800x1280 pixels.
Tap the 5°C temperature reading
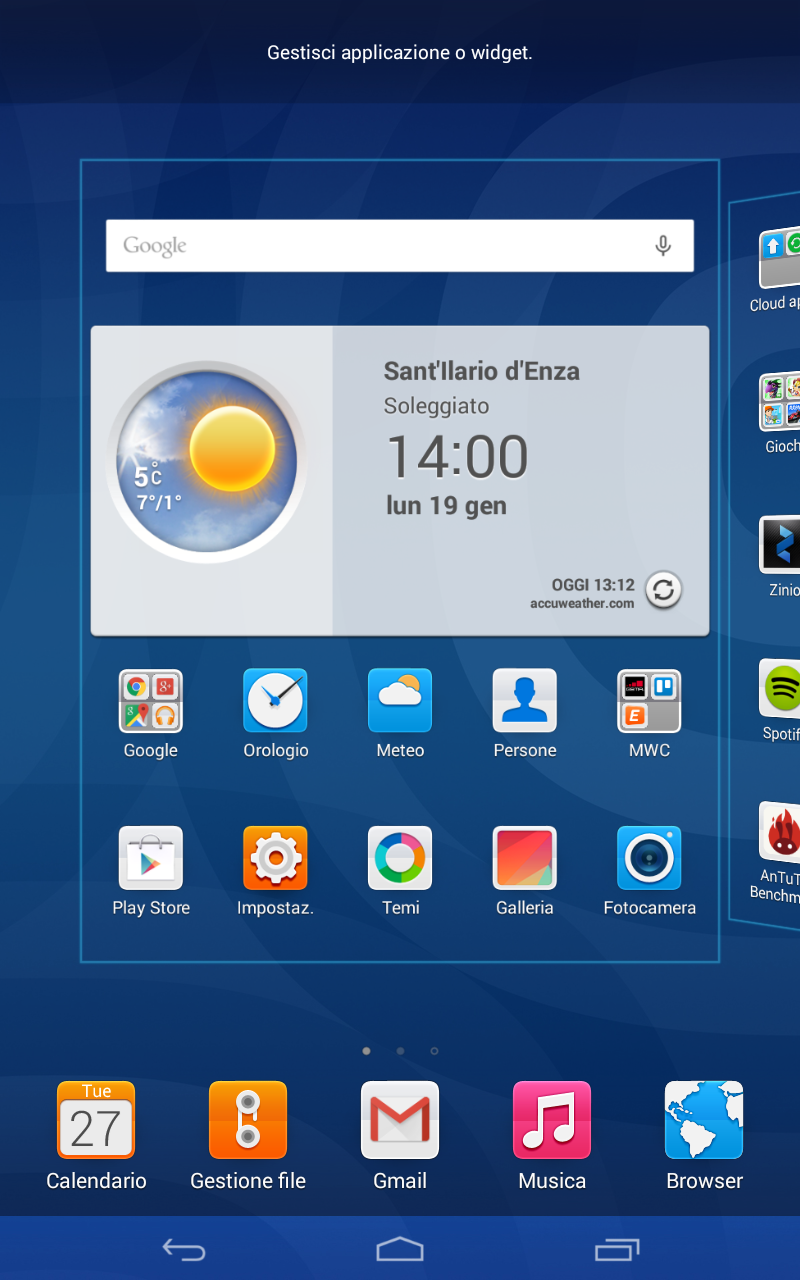point(148,476)
